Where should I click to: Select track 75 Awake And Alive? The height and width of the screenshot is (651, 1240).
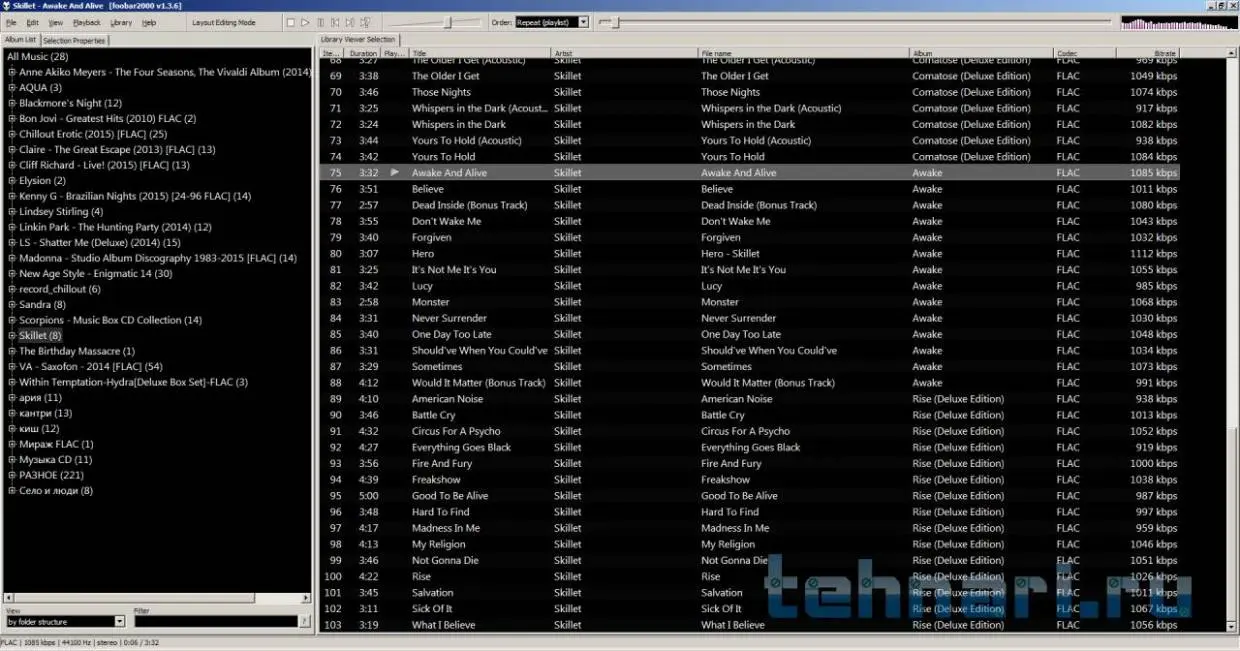750,173
